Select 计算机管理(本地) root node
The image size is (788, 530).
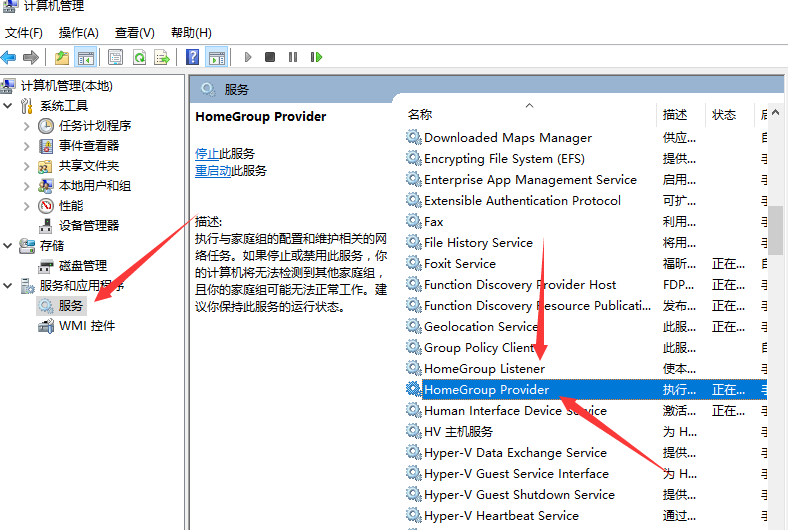pyautogui.click(x=66, y=86)
